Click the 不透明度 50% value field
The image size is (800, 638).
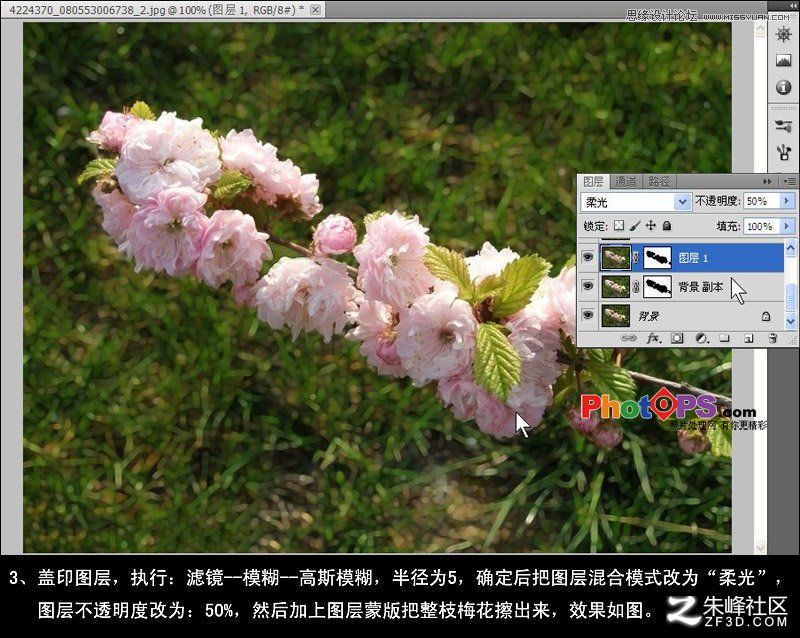762,201
